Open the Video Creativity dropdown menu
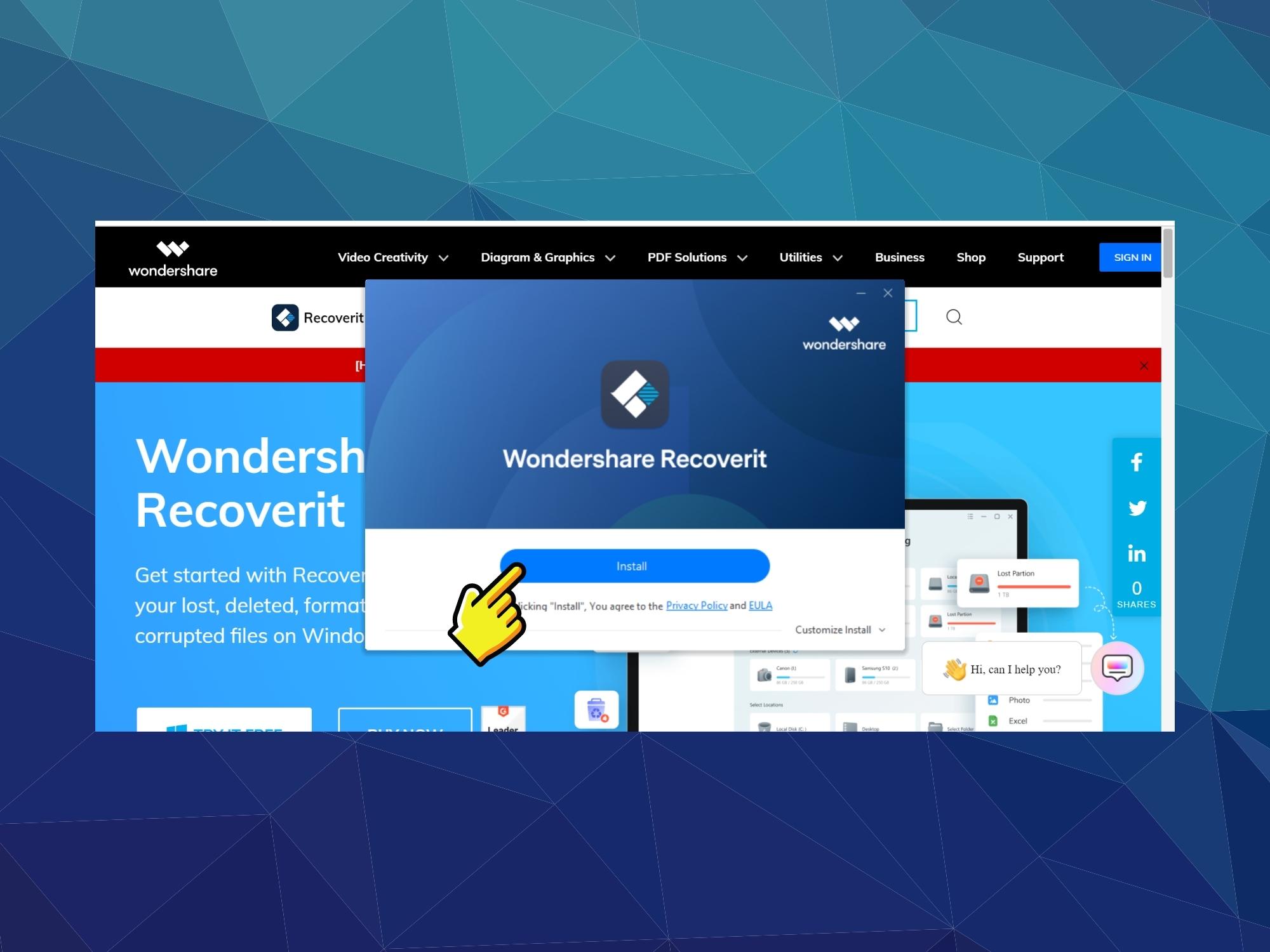 click(391, 257)
